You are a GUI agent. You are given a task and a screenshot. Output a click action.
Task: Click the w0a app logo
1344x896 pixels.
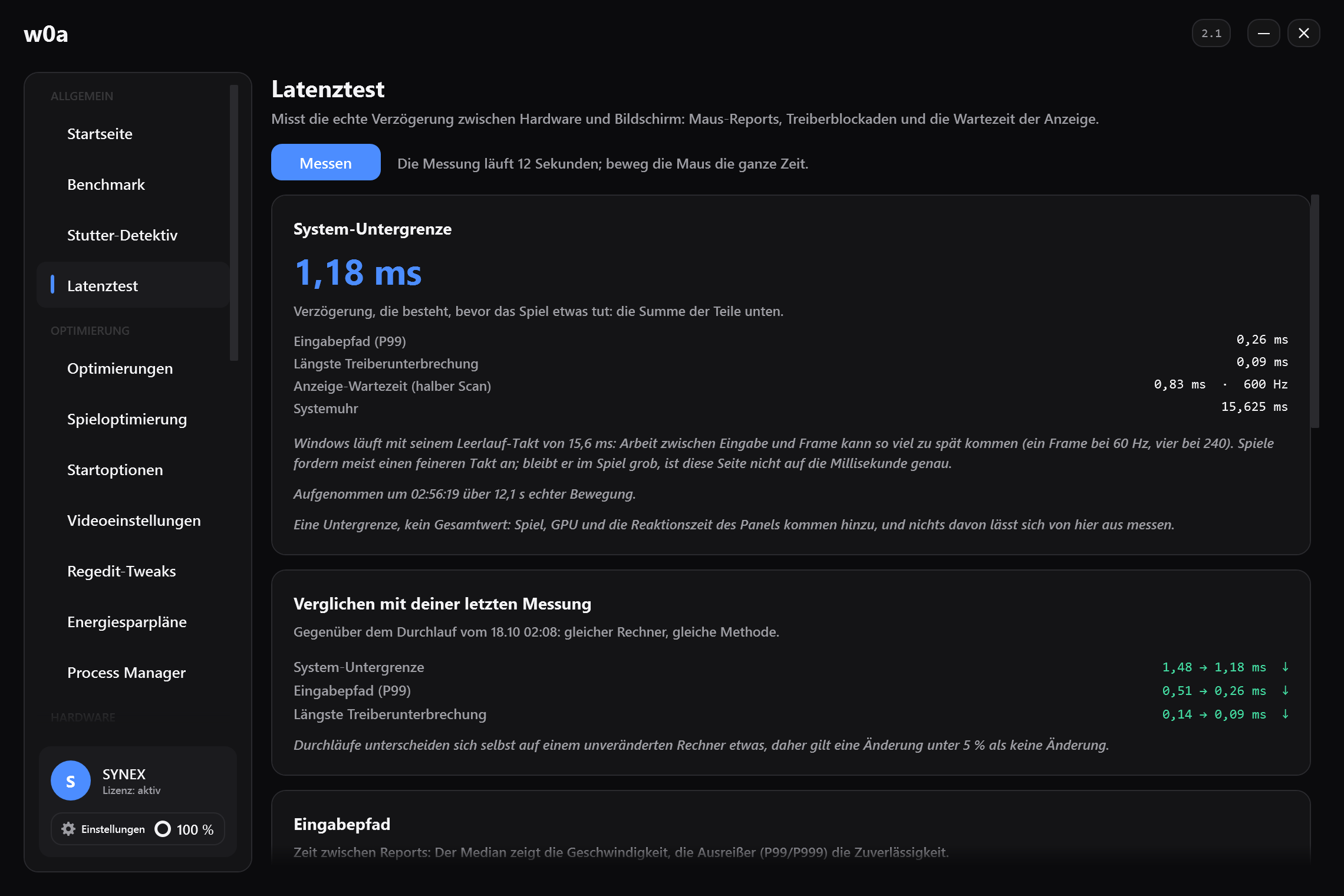pyautogui.click(x=46, y=34)
